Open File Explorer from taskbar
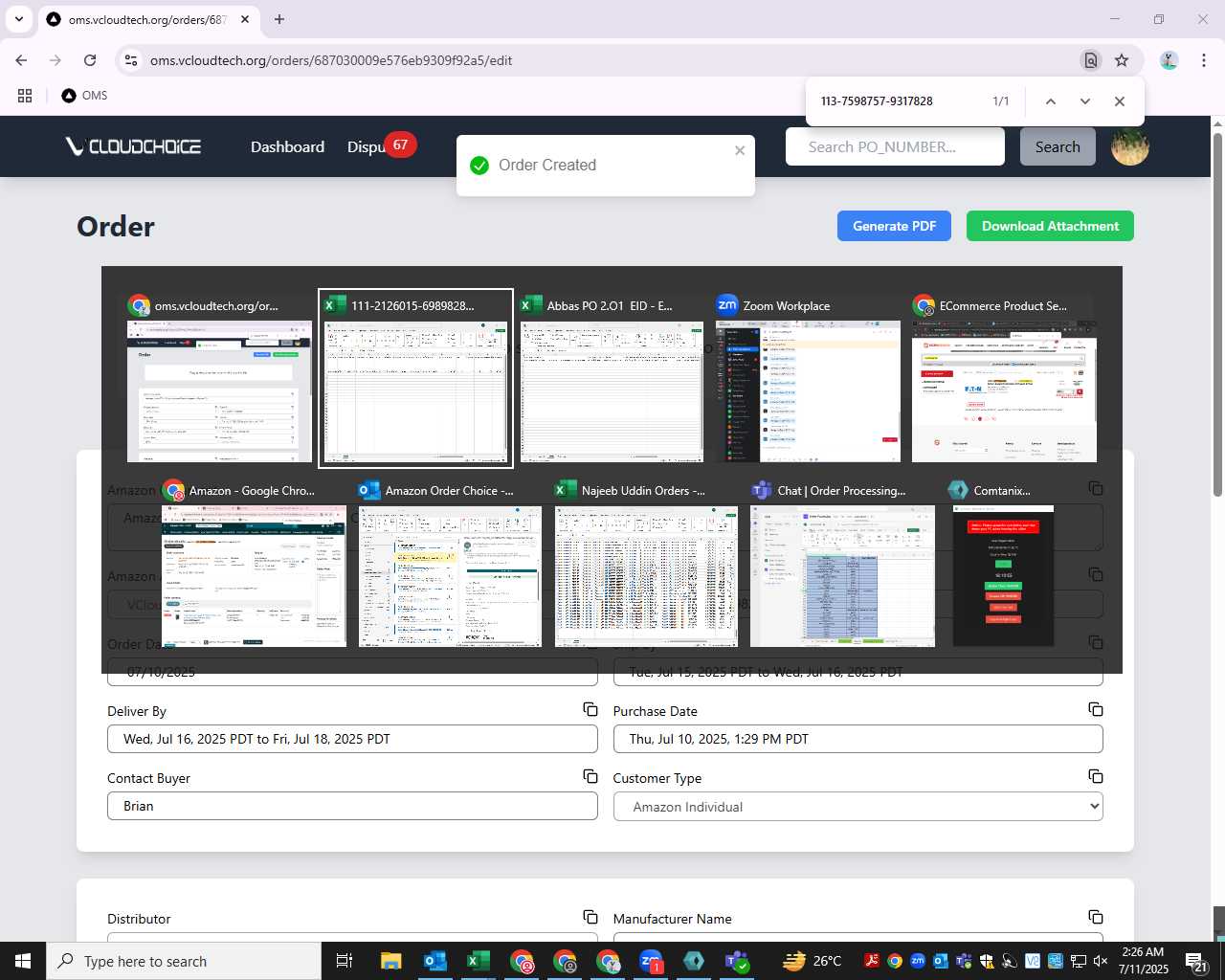 tap(390, 961)
